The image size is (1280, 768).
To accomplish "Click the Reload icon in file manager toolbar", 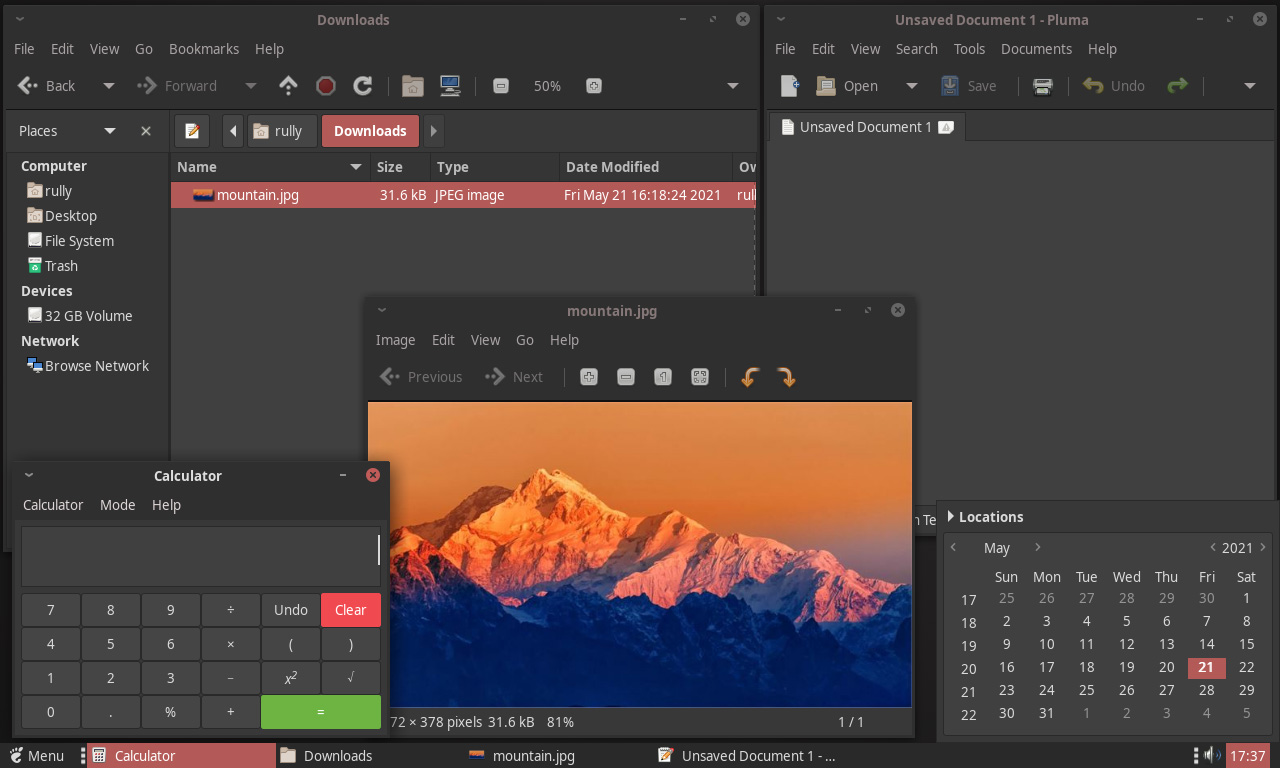I will (x=363, y=86).
